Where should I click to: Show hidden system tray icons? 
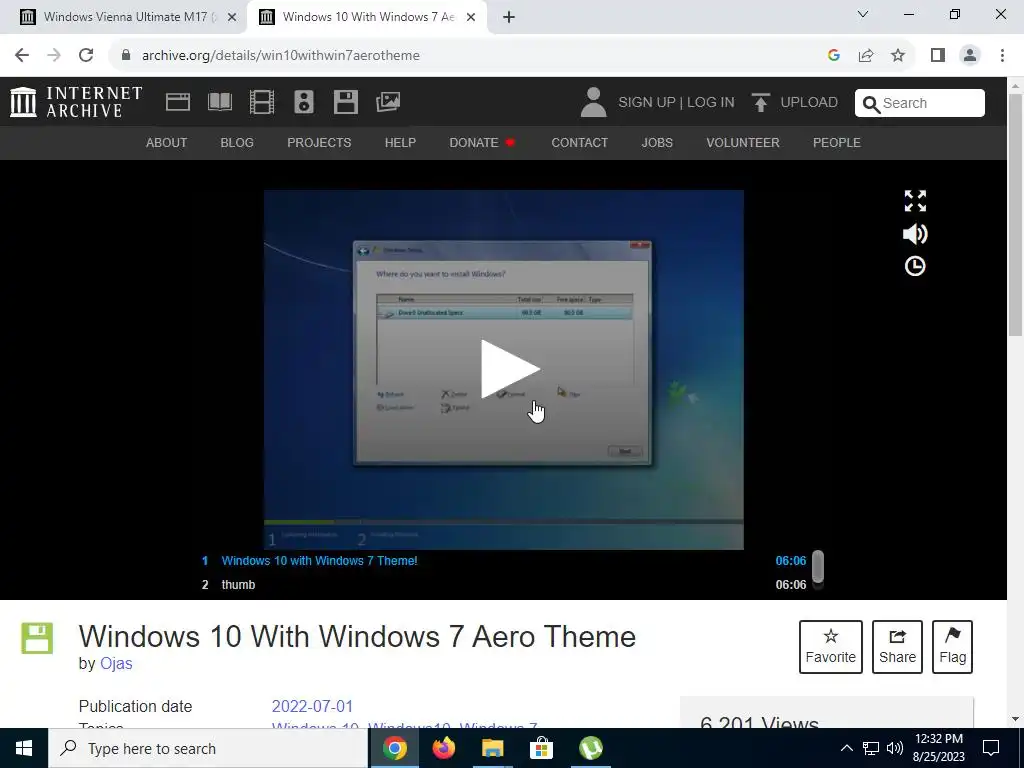tap(846, 748)
